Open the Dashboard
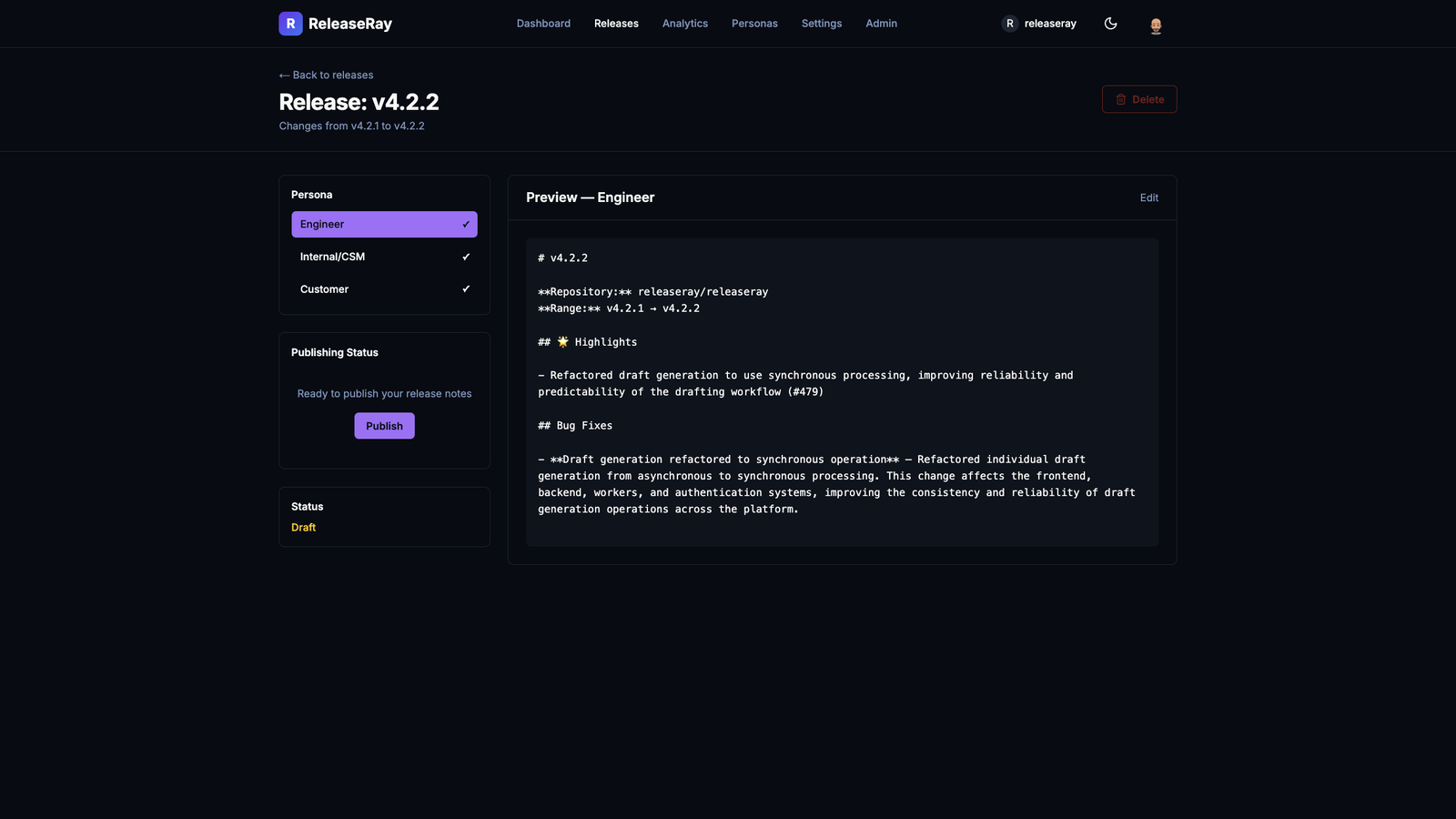 (x=543, y=23)
